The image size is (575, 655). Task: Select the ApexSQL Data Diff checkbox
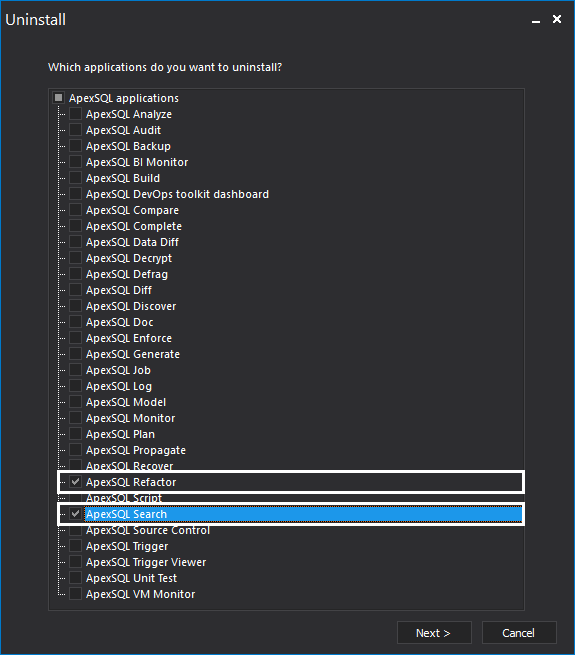tap(75, 242)
